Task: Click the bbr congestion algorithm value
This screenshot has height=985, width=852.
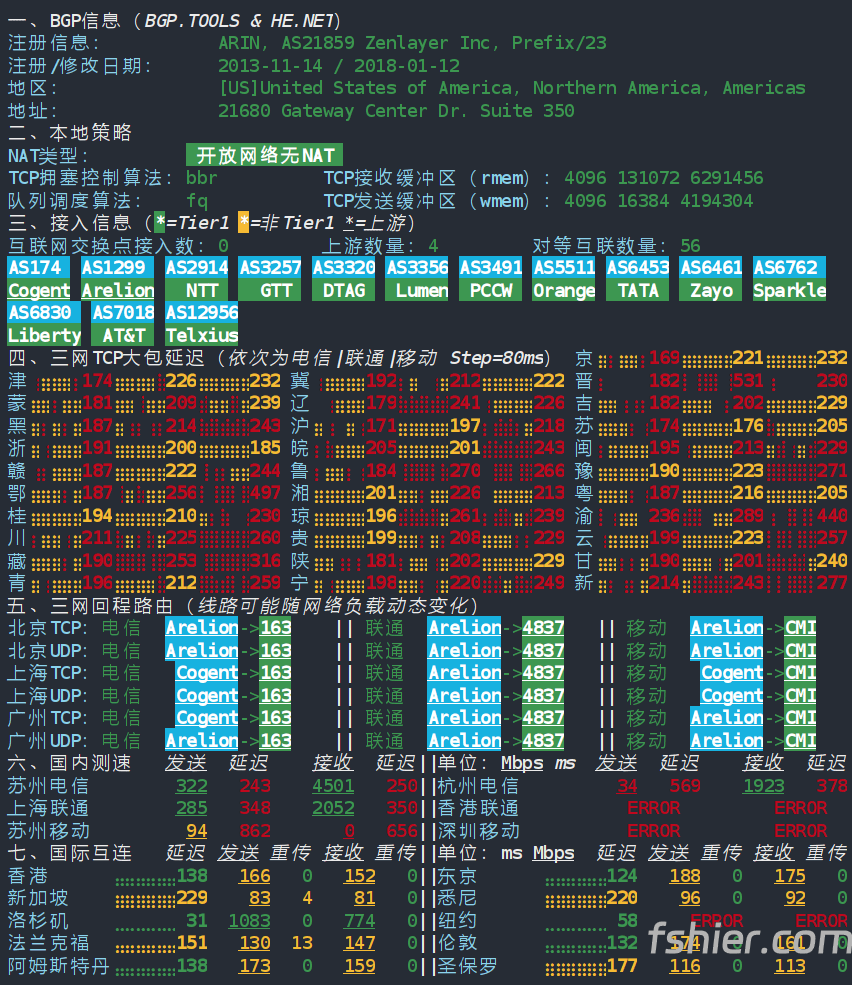Action: [x=202, y=178]
